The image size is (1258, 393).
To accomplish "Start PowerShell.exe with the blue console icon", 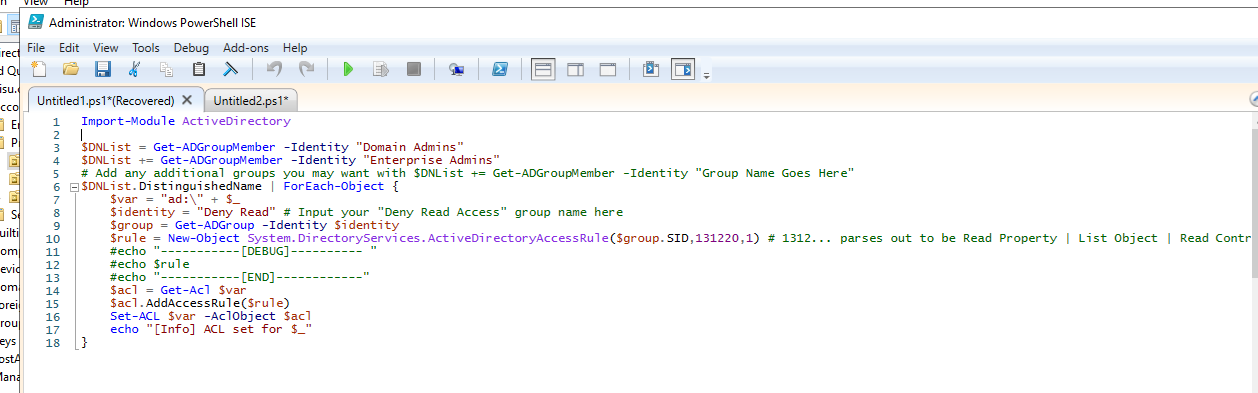I will point(499,69).
